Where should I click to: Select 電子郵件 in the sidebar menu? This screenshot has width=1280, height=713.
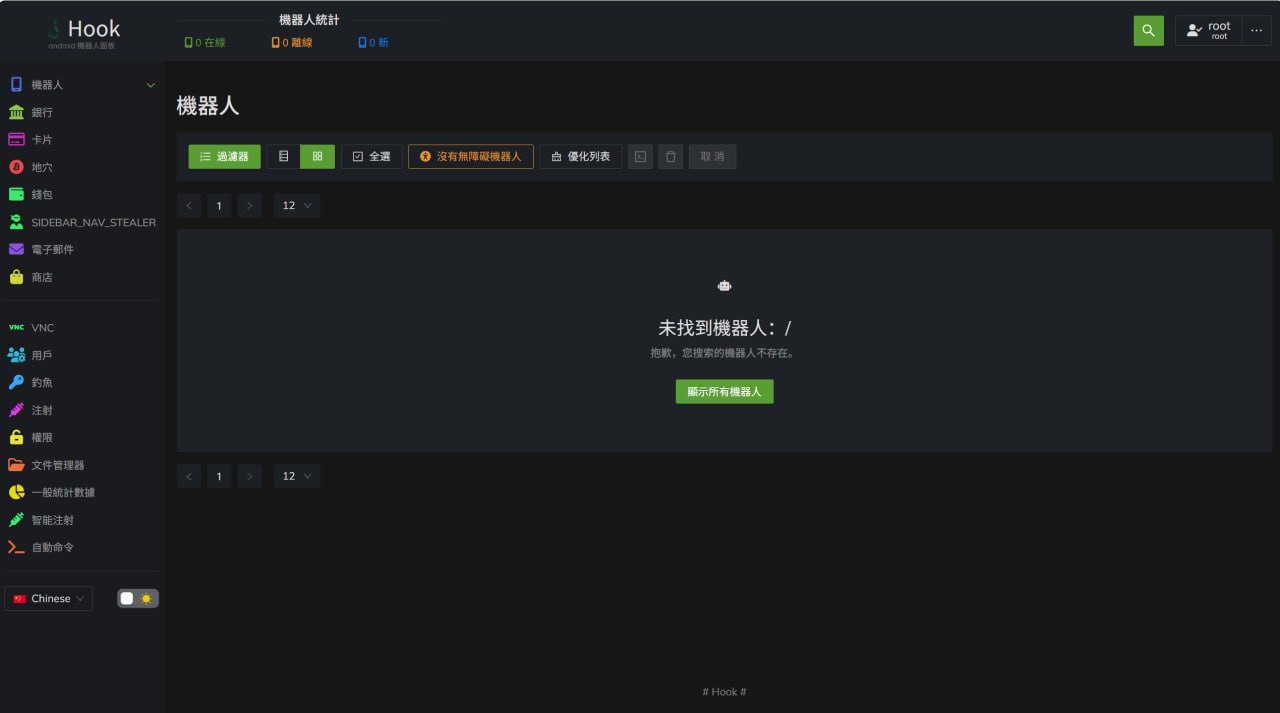(x=52, y=249)
